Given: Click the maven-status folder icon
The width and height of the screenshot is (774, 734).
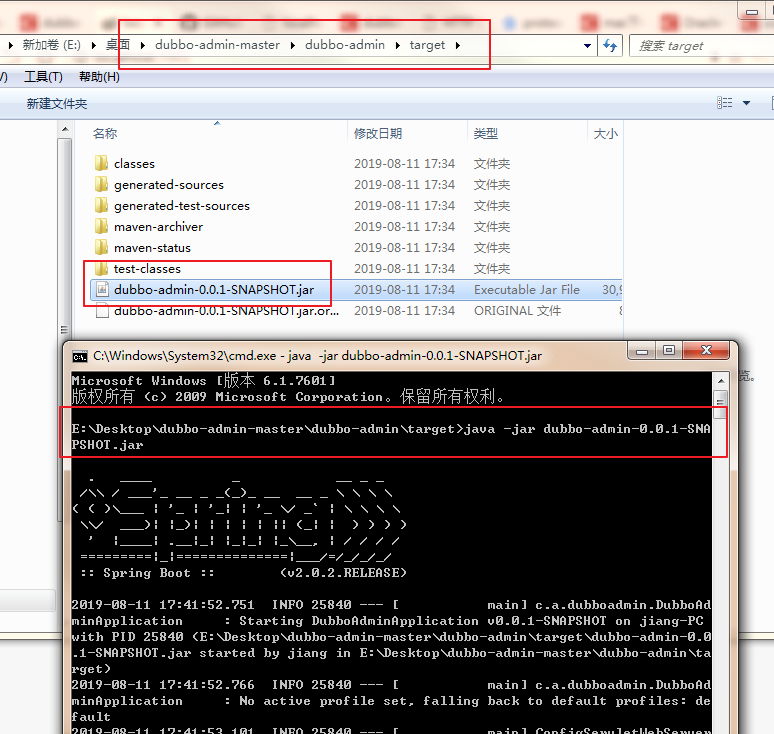Looking at the screenshot, I should point(101,247).
